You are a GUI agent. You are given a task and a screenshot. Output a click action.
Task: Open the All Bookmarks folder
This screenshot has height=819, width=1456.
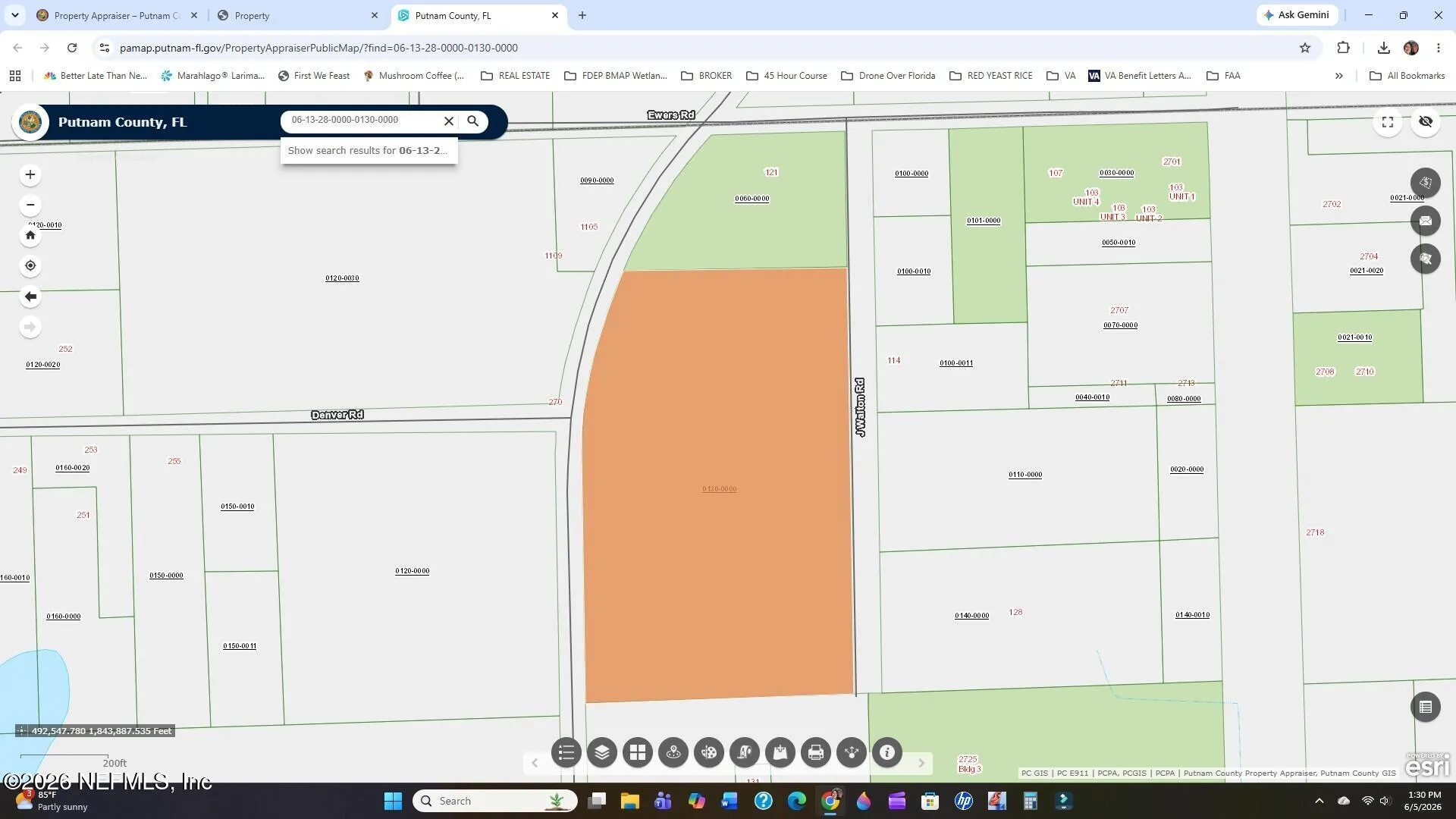coord(1407,76)
